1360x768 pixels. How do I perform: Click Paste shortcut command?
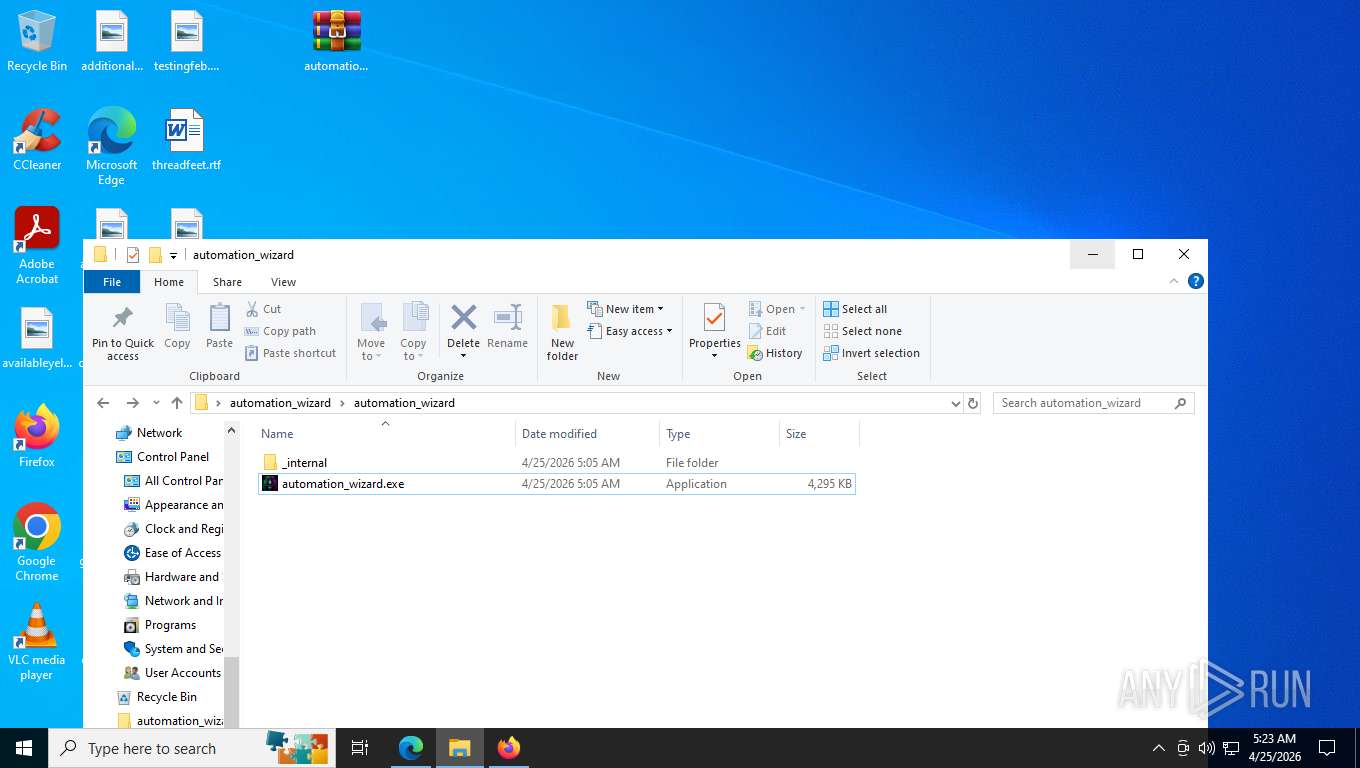pyautogui.click(x=290, y=353)
